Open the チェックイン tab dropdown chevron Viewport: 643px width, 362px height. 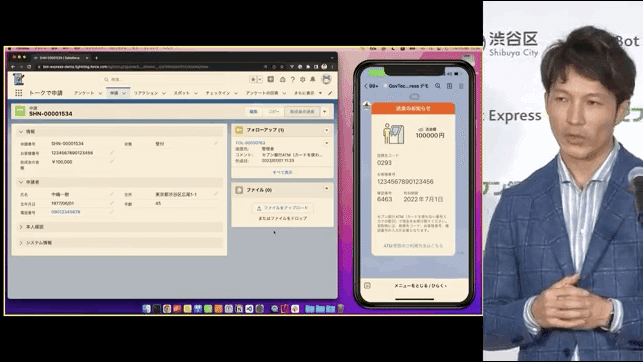pyautogui.click(x=236, y=93)
